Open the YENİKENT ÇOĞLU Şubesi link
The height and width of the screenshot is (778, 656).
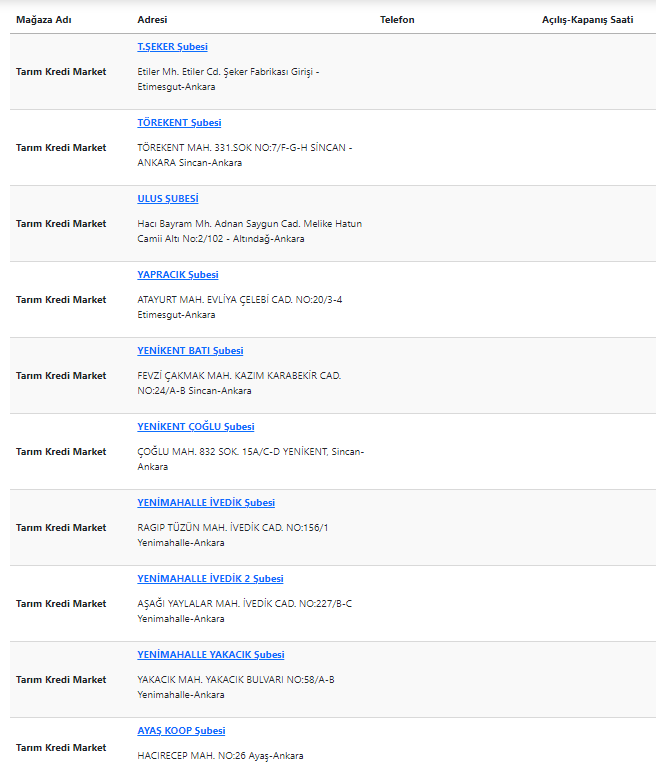point(196,427)
